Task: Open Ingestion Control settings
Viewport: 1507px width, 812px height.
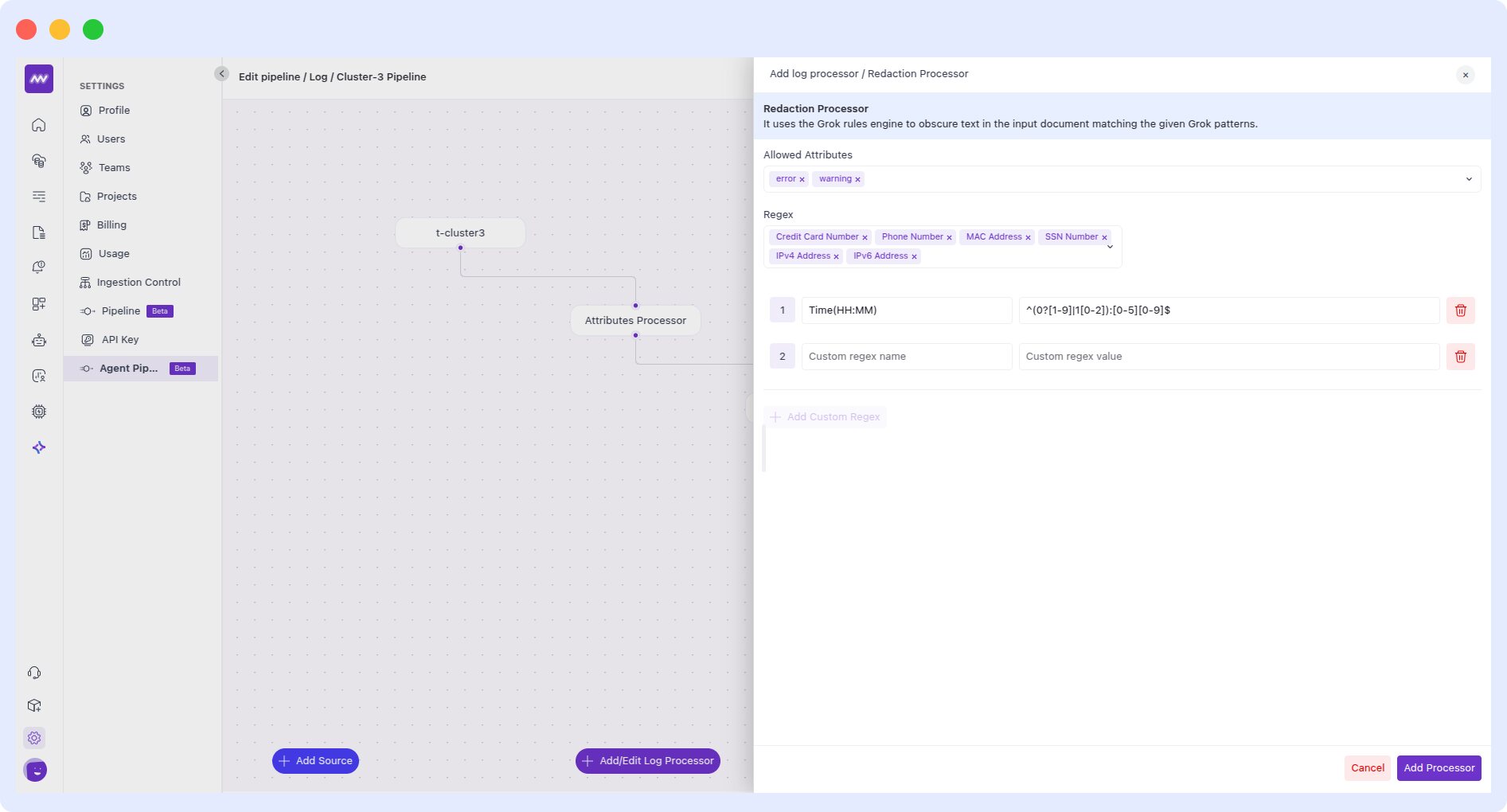Action: coord(139,283)
